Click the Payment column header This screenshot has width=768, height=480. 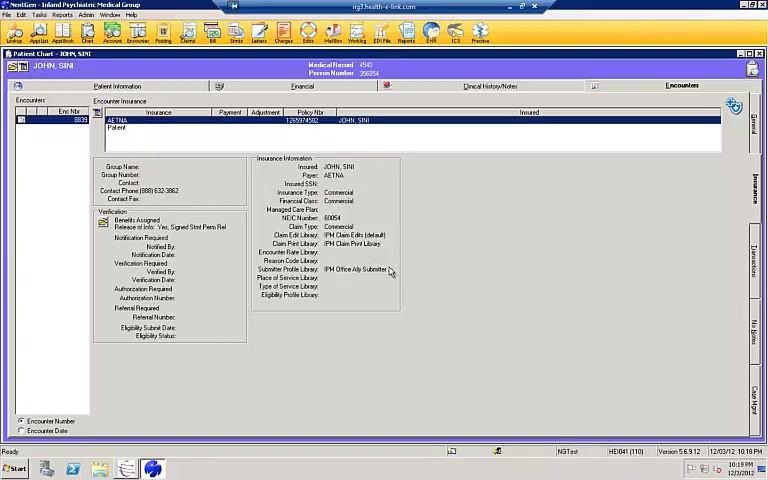230,112
